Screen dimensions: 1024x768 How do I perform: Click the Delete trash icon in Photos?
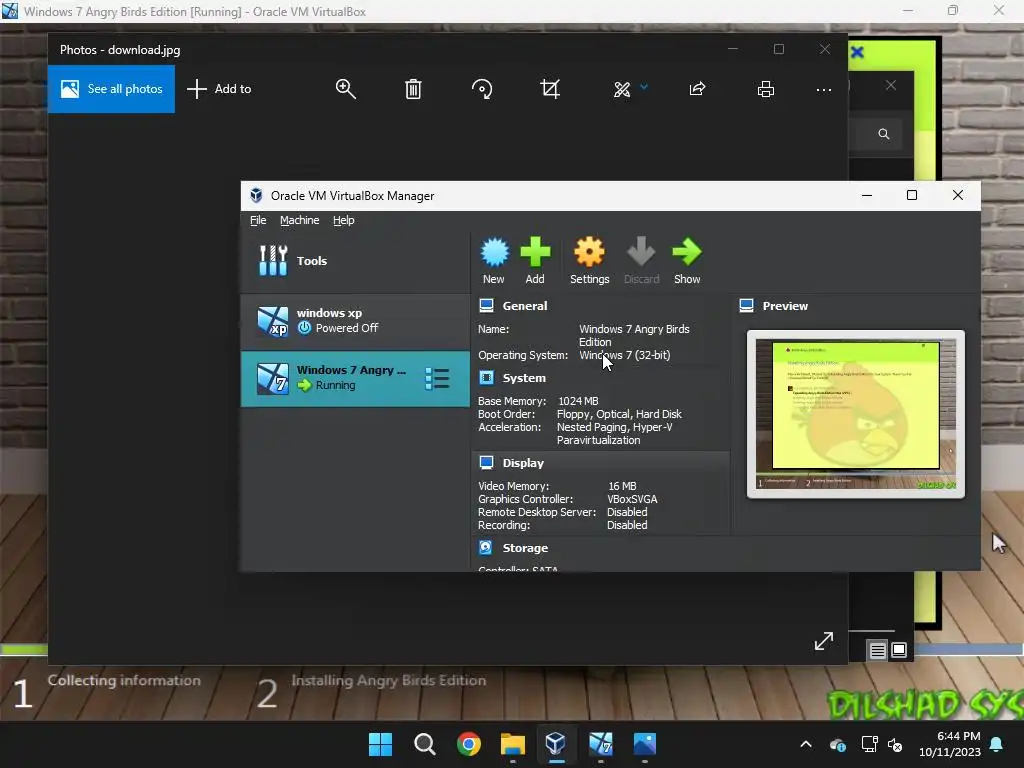(413, 89)
